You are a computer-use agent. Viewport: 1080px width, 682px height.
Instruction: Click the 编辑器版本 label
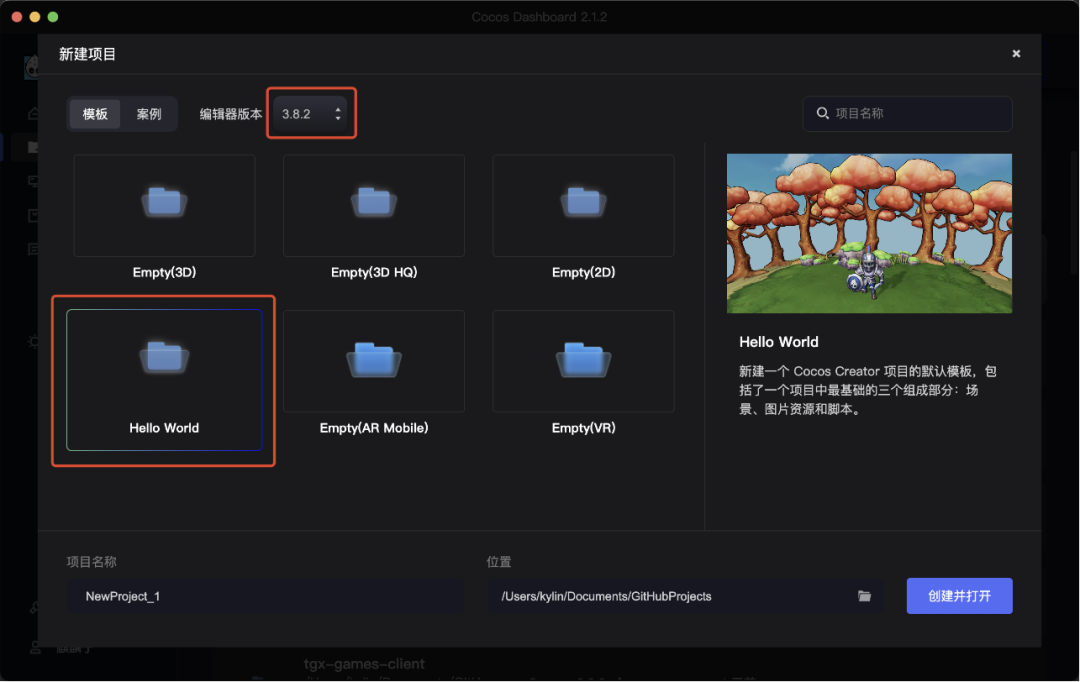click(x=231, y=114)
